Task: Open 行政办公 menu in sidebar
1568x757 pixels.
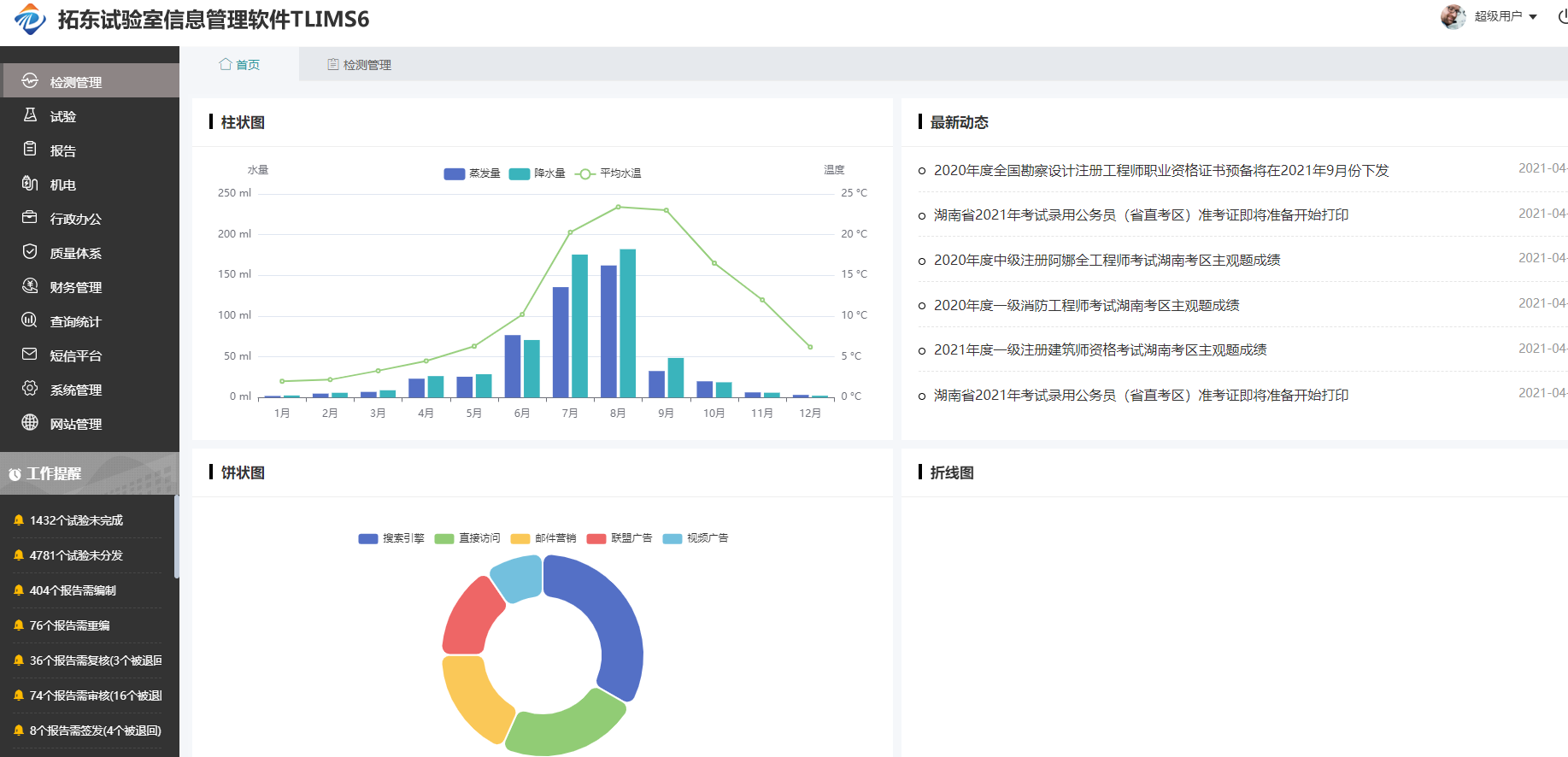Action: [90, 218]
